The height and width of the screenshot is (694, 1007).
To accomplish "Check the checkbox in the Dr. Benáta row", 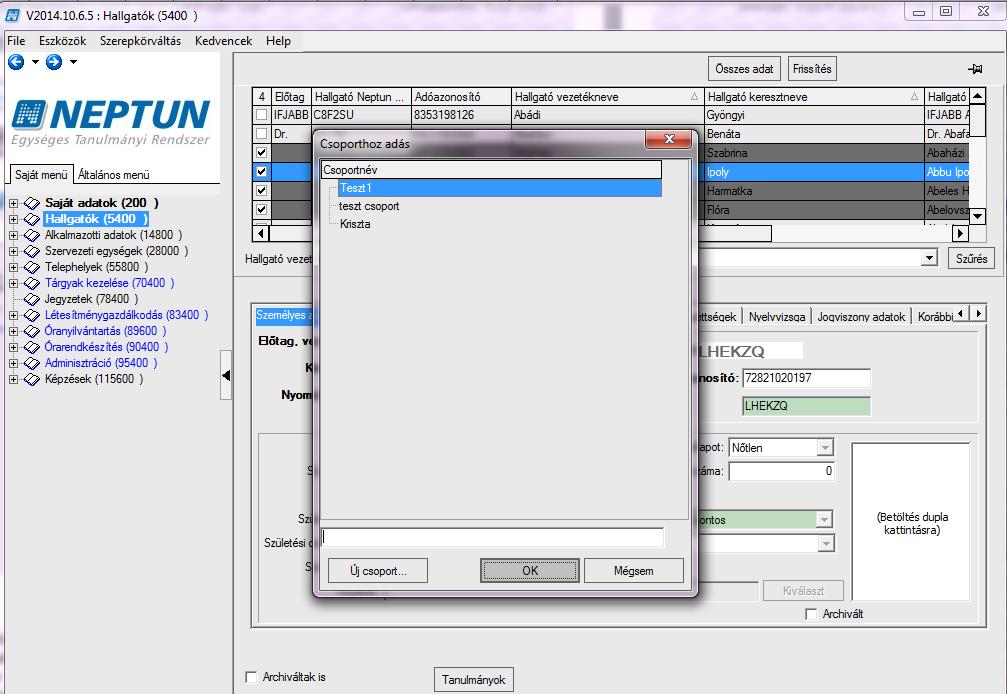I will point(261,134).
